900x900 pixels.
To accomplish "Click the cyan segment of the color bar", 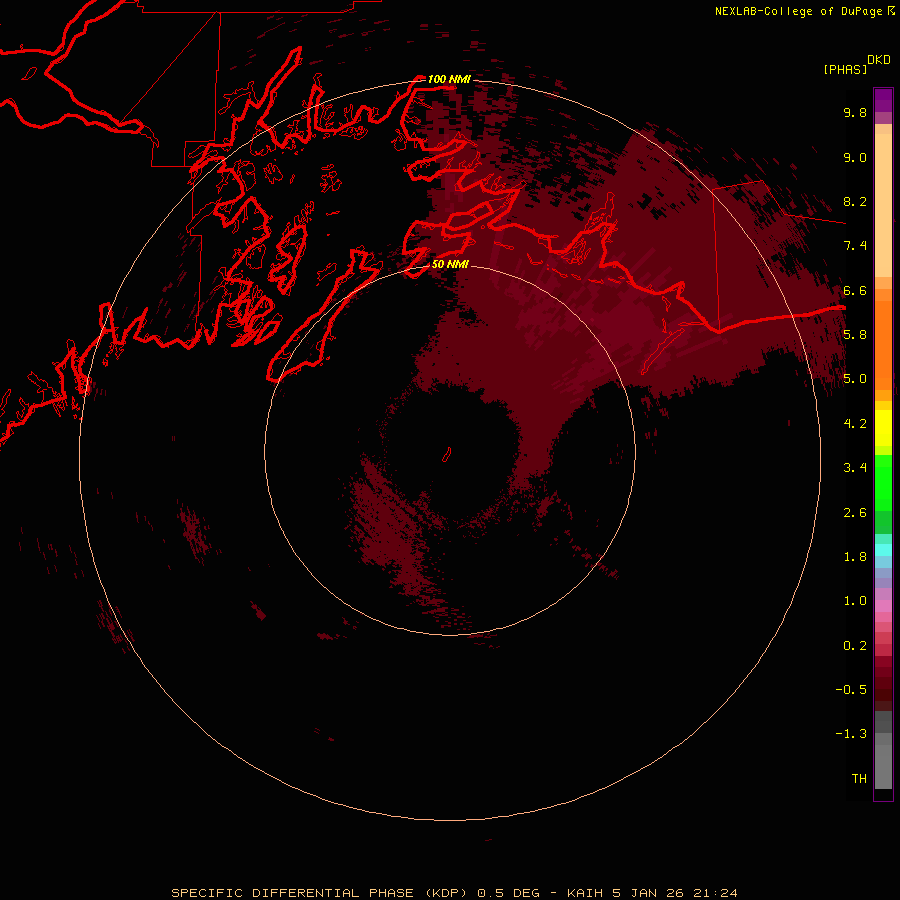I will pos(883,549).
